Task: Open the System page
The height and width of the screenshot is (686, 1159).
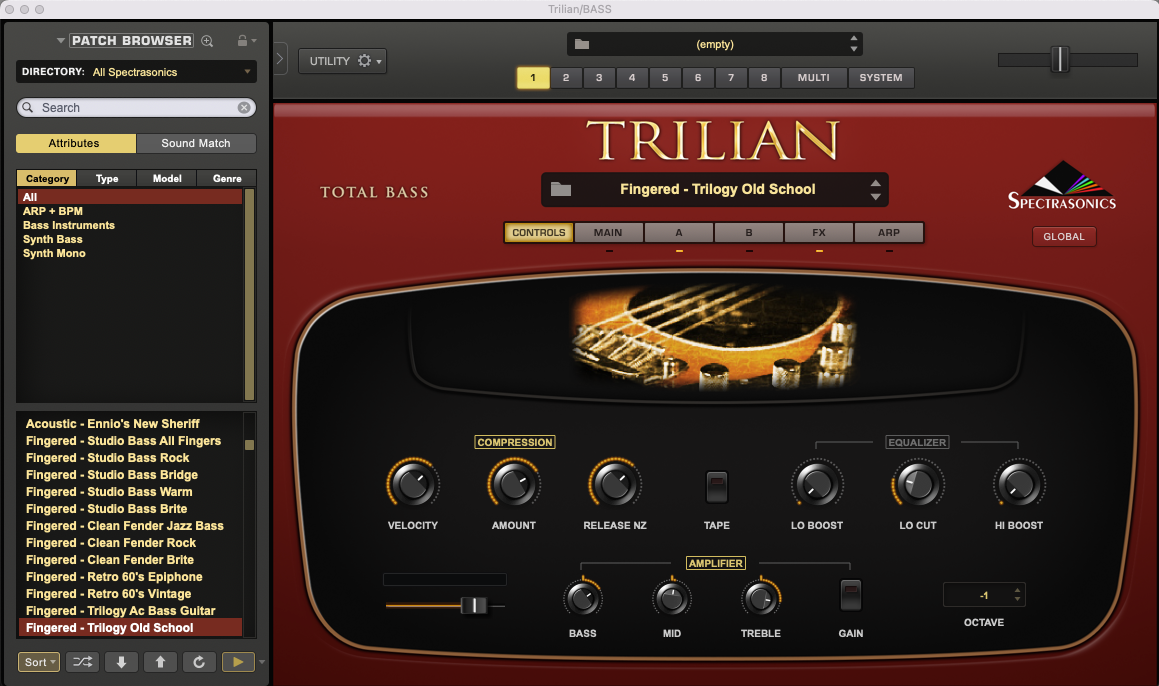Action: [x=881, y=78]
